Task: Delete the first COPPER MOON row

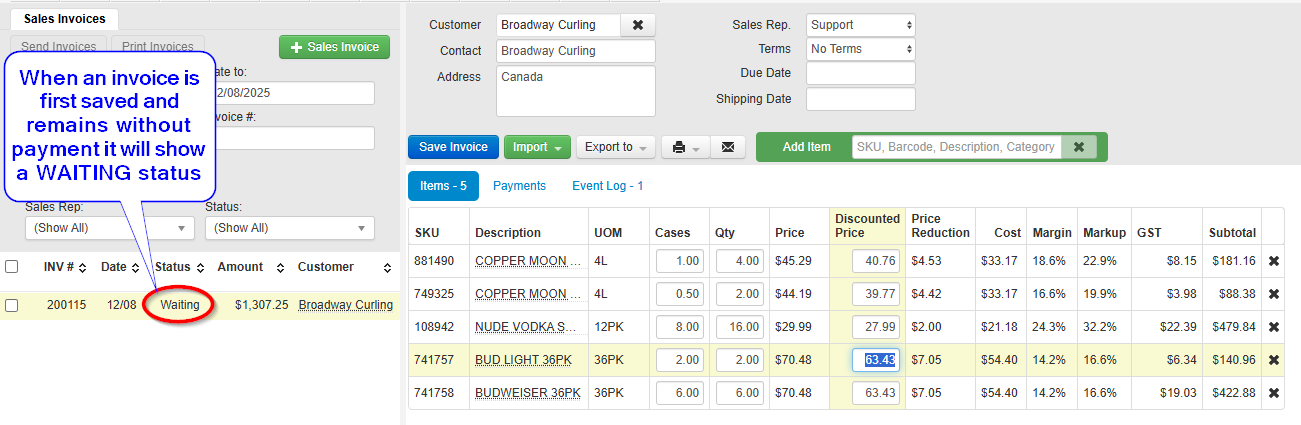Action: point(1274,261)
